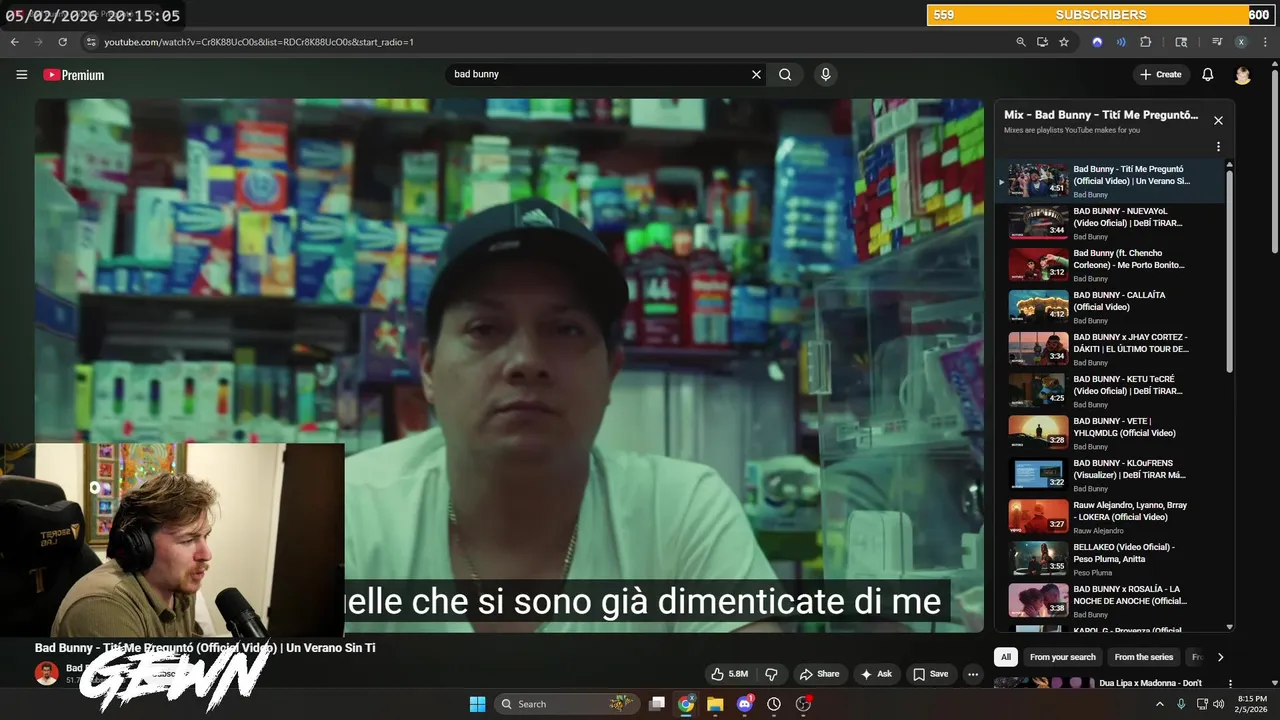Play 'BAD BUNNY - NUEVAYoL' from the mix
This screenshot has height=720, width=1280.
coord(1109,223)
